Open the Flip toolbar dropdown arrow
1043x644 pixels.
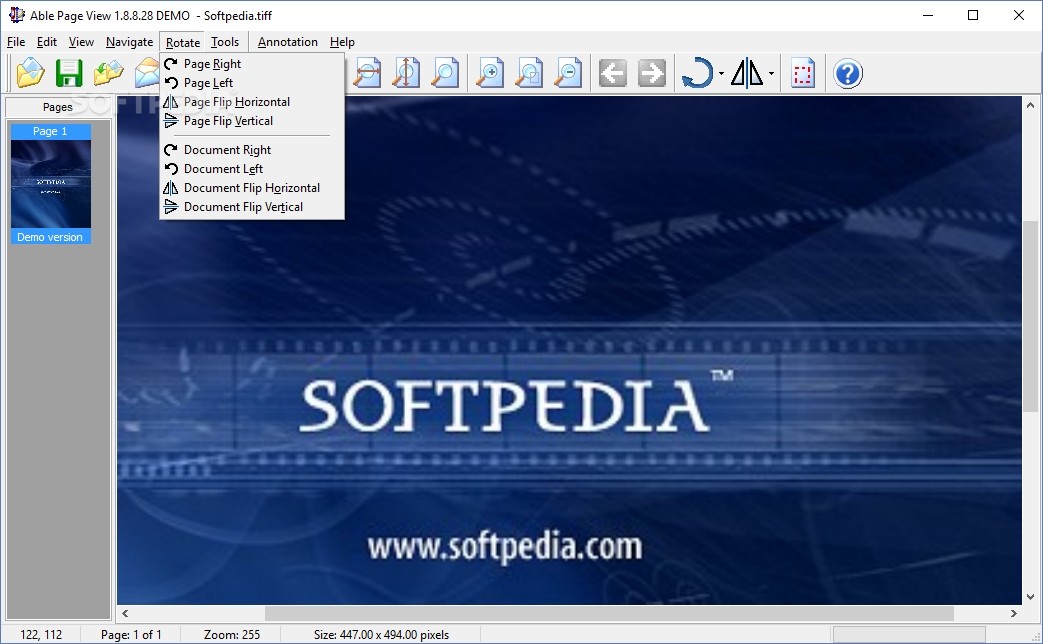771,74
